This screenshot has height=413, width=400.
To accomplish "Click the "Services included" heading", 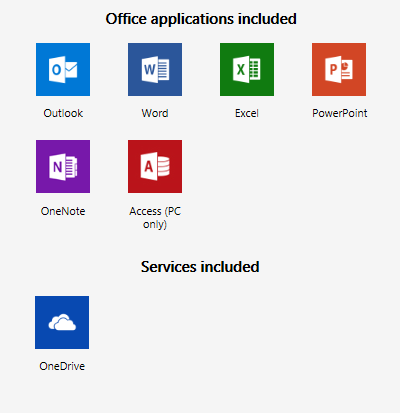I will [200, 267].
